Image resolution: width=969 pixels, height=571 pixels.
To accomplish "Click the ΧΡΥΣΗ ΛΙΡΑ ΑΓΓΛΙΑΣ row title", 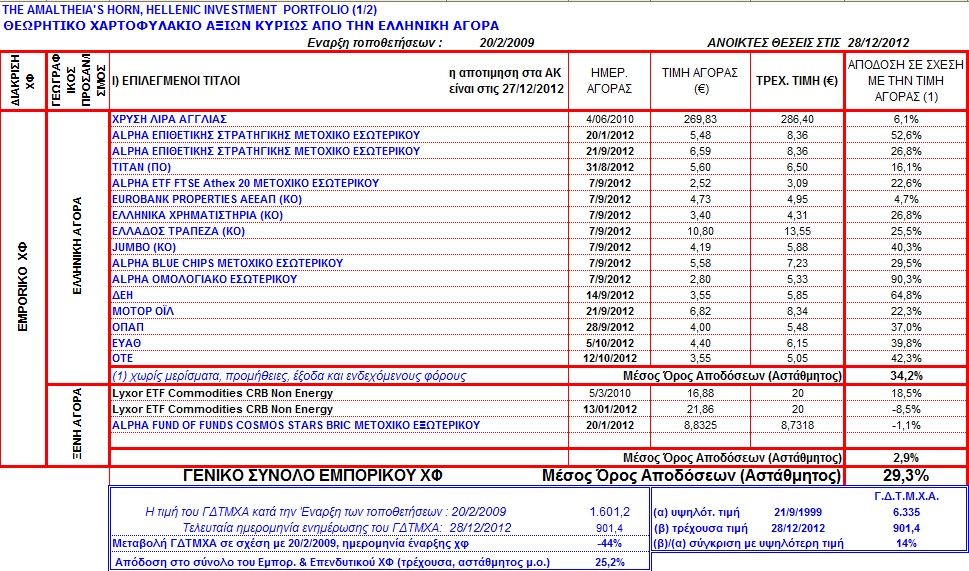I will point(169,119).
